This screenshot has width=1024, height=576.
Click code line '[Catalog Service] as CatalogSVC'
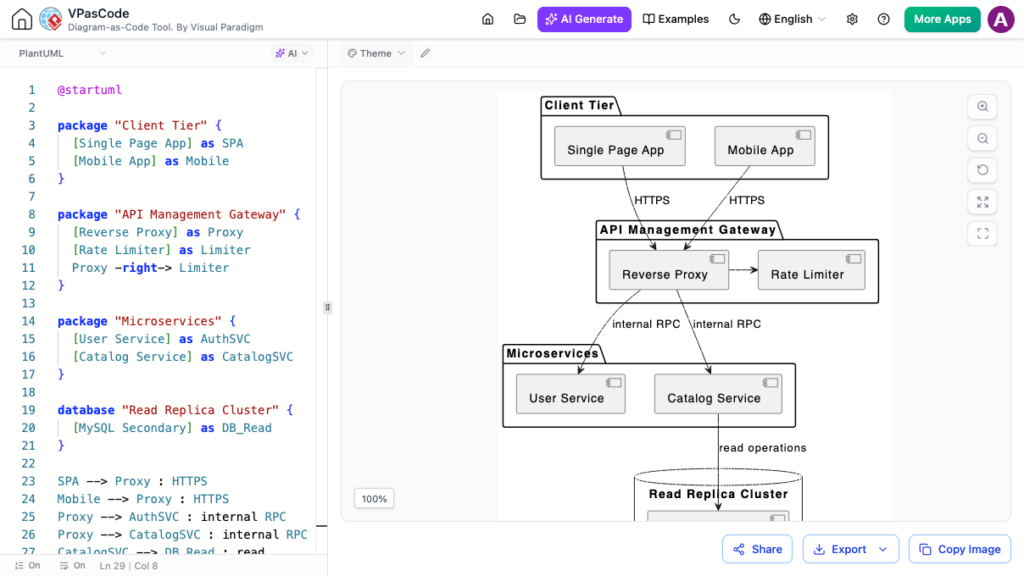183,357
